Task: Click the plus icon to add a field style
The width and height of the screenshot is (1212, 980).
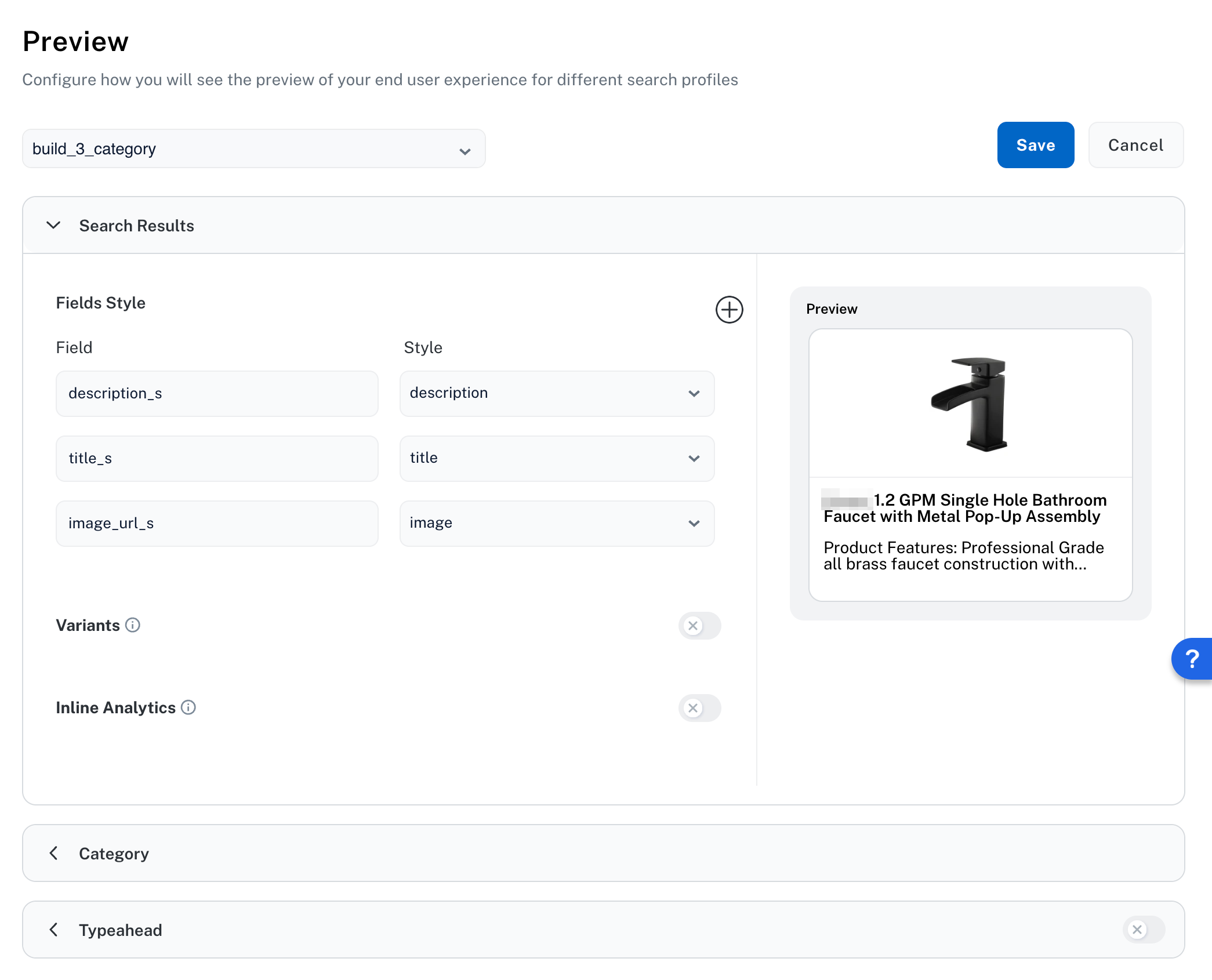Action: (729, 310)
